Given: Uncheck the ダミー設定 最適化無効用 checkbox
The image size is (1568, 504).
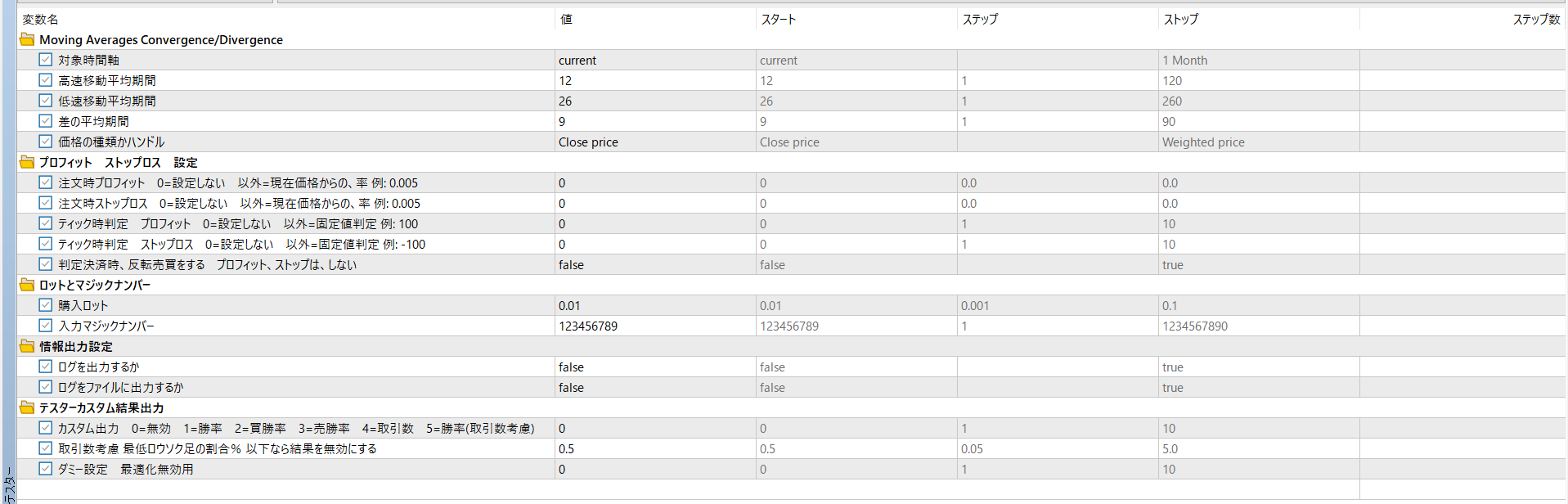Looking at the screenshot, I should click(x=46, y=469).
